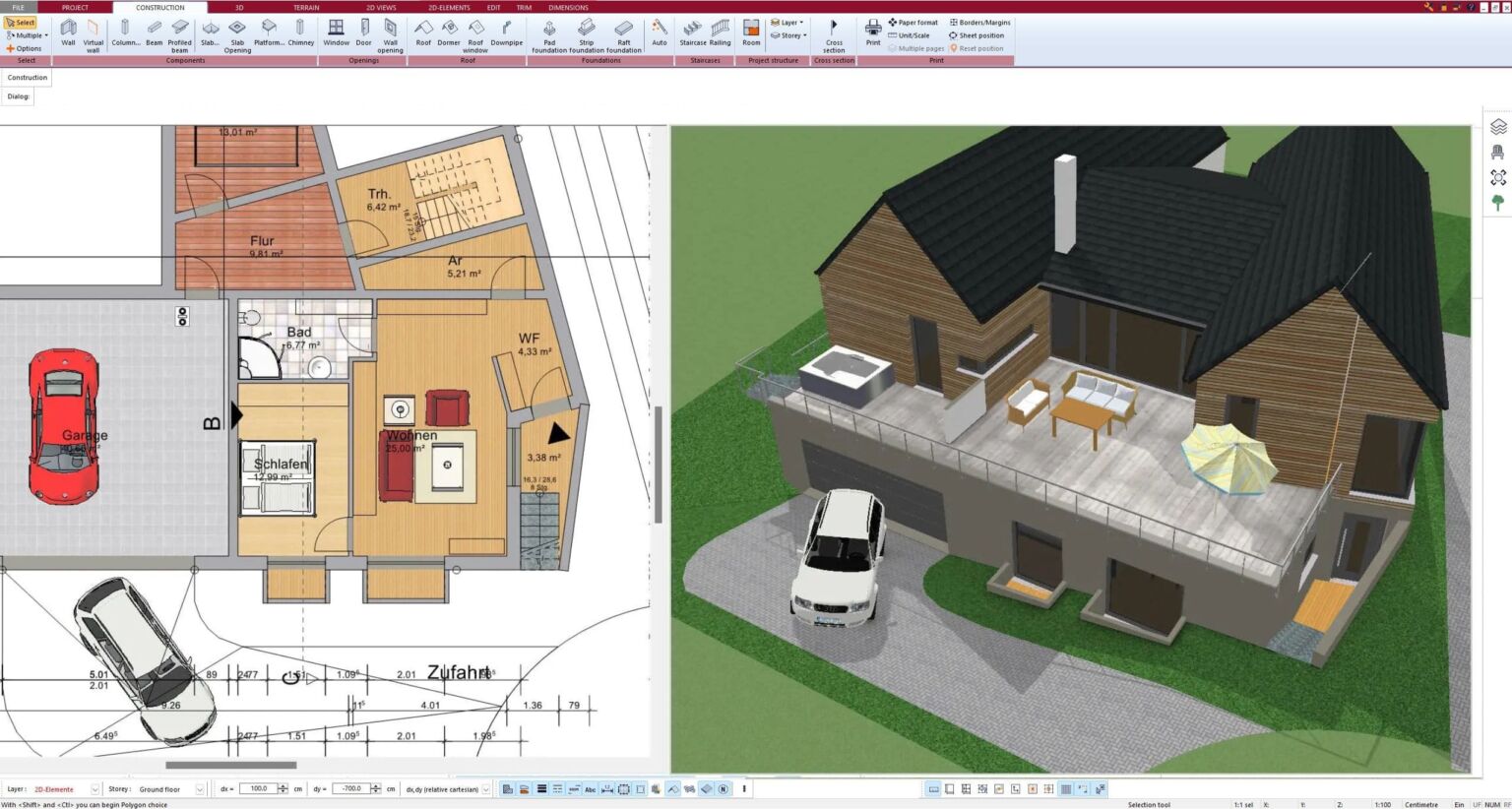
Task: Click the Options button under Select
Action: pos(26,47)
